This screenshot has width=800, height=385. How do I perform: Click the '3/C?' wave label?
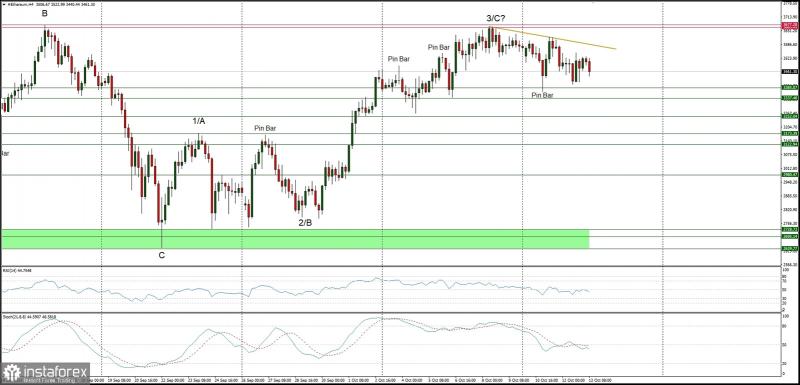[x=495, y=18]
